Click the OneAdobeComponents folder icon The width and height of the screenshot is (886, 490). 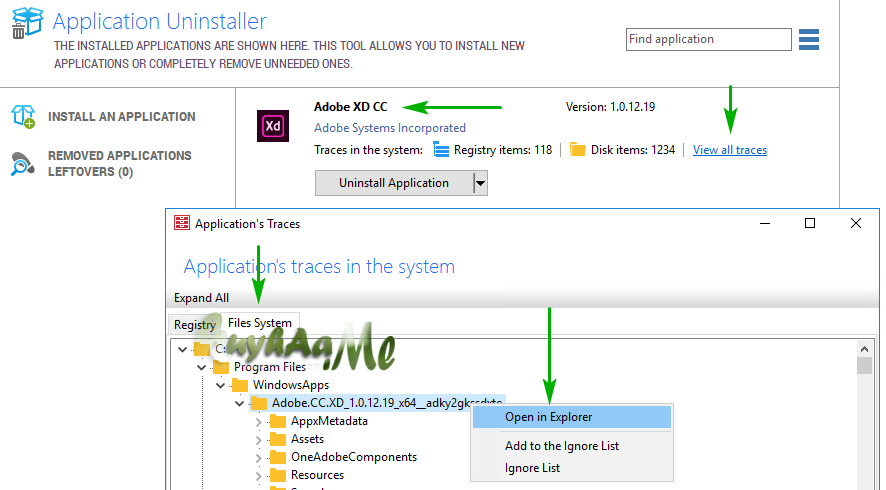click(277, 457)
